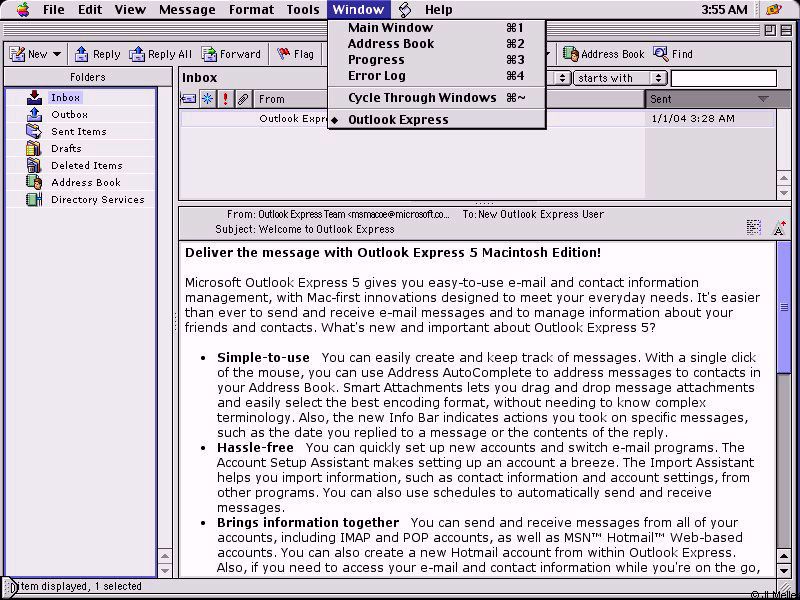Click the filter search text field
The height and width of the screenshot is (600, 800).
tap(723, 78)
